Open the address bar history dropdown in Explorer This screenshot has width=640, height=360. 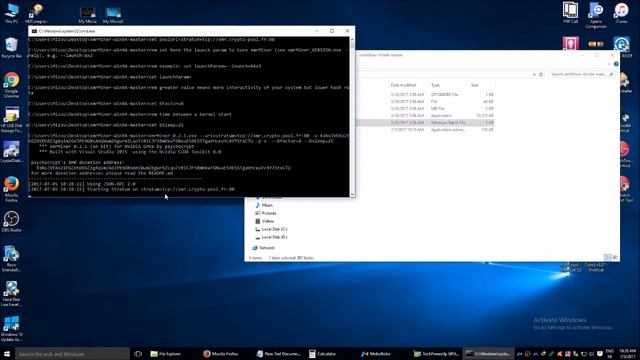(534, 75)
